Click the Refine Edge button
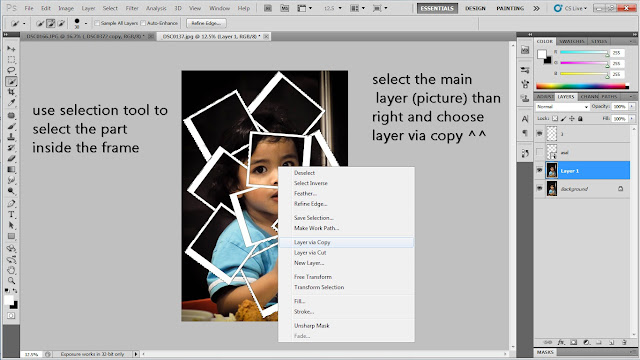The height and width of the screenshot is (360, 640). (x=206, y=23)
